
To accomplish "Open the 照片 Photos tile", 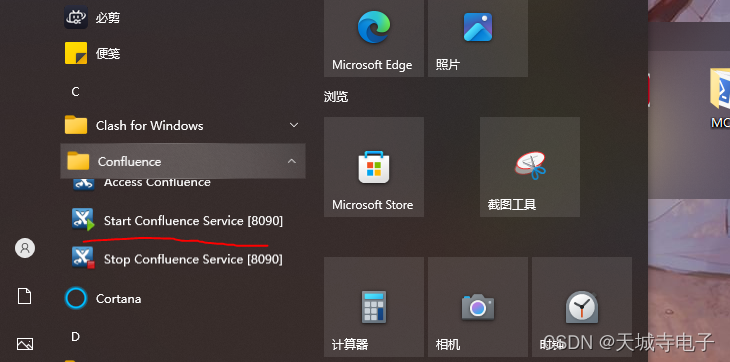I will 478,38.
